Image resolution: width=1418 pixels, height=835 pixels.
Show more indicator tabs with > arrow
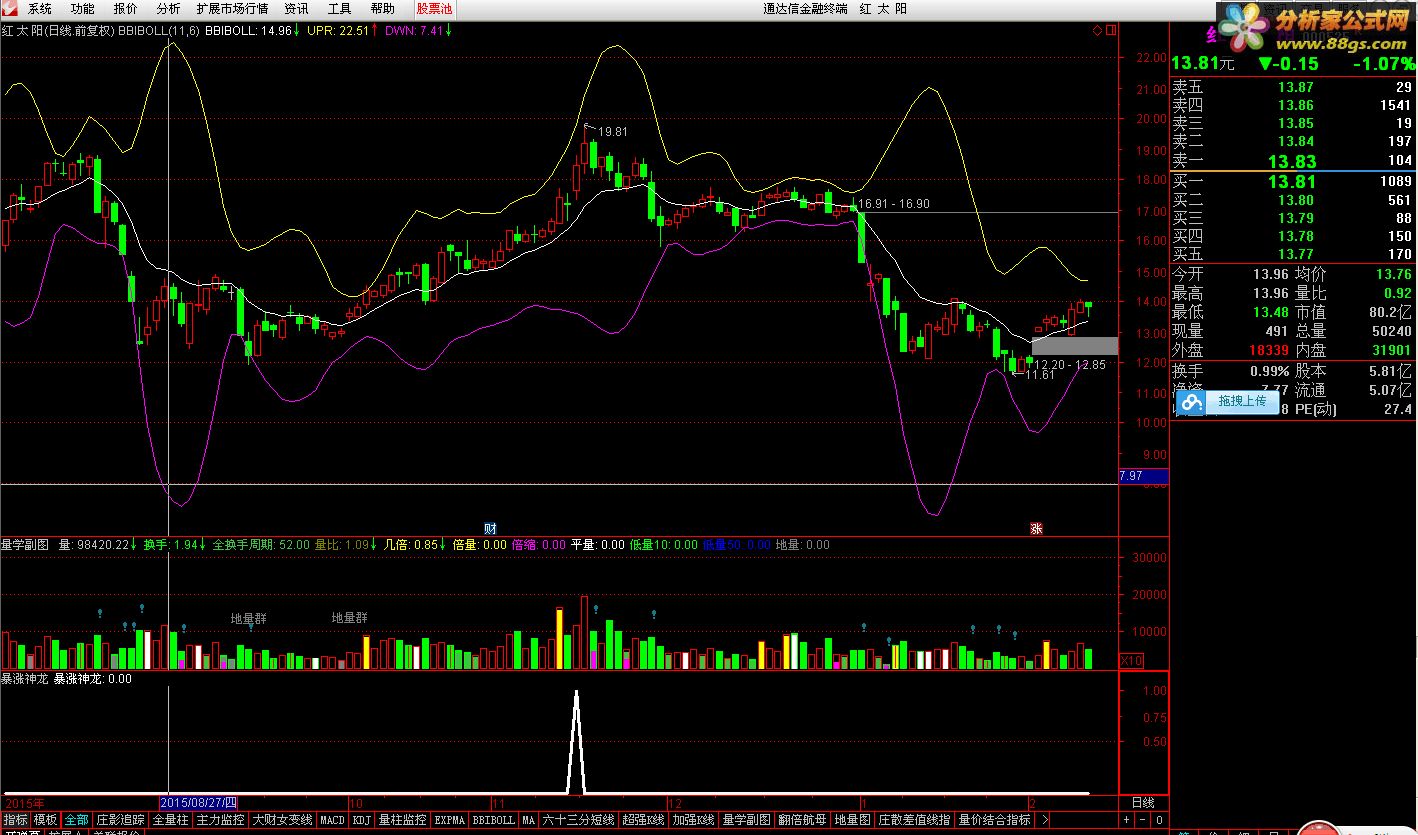coord(1045,819)
